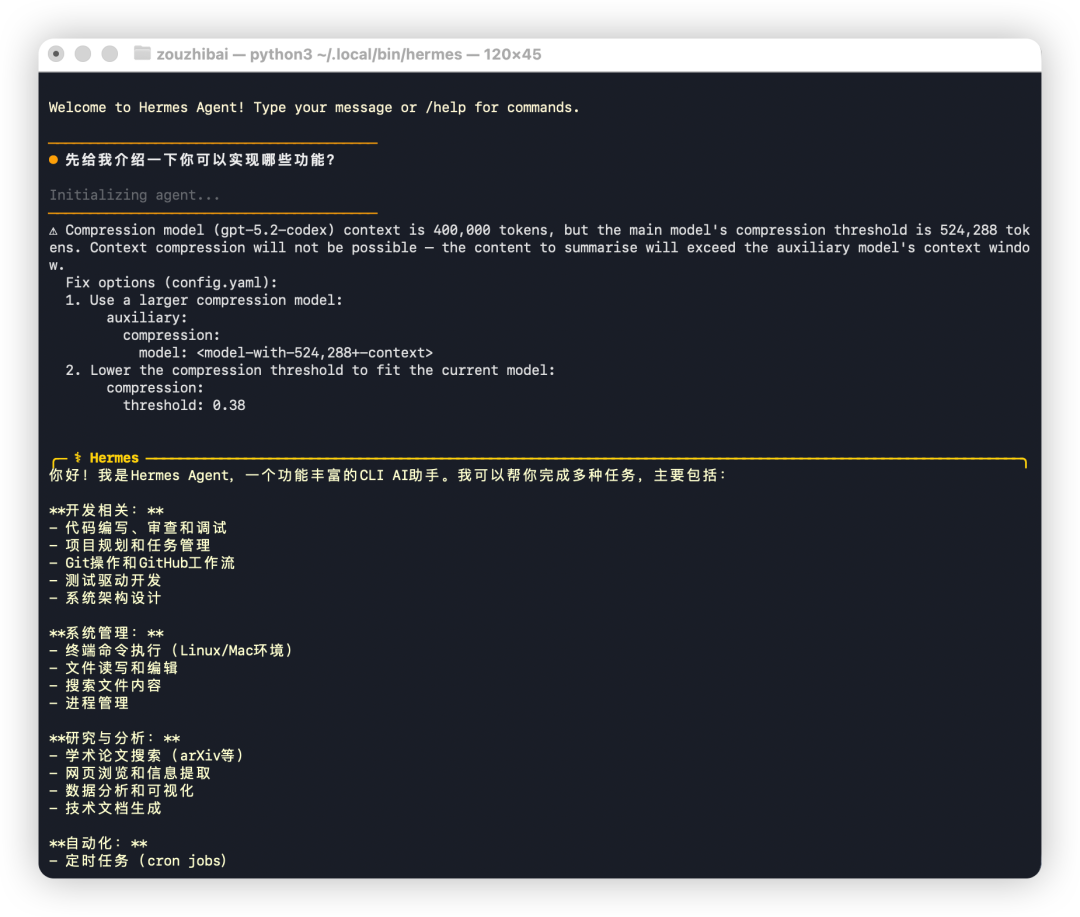The image size is (1080, 917).
Task: Click the config.yaml filename in fix options
Action: tap(223, 282)
